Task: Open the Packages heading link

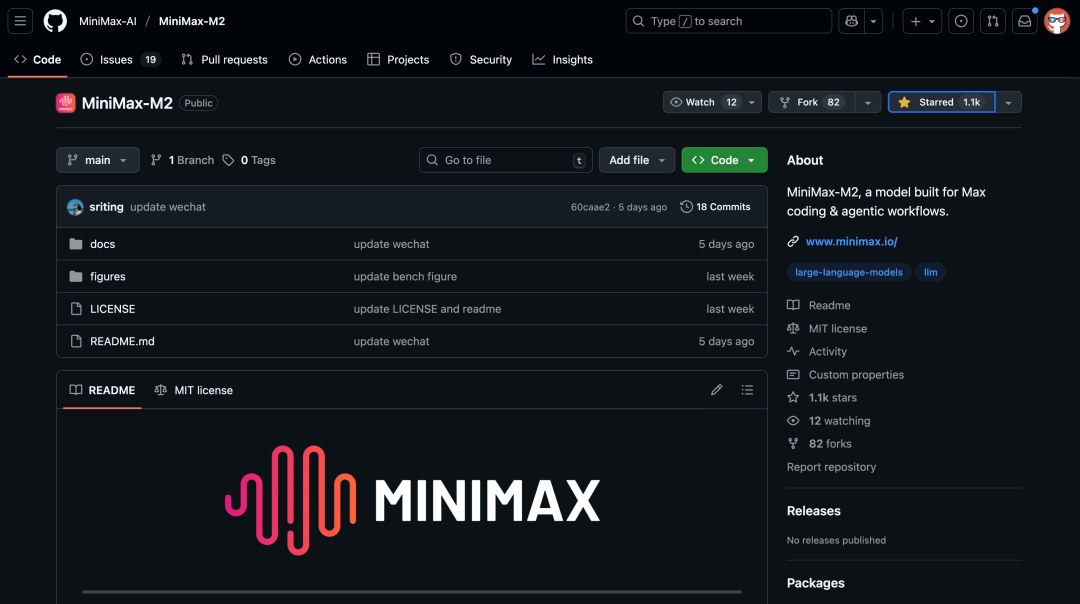Action: 816,583
